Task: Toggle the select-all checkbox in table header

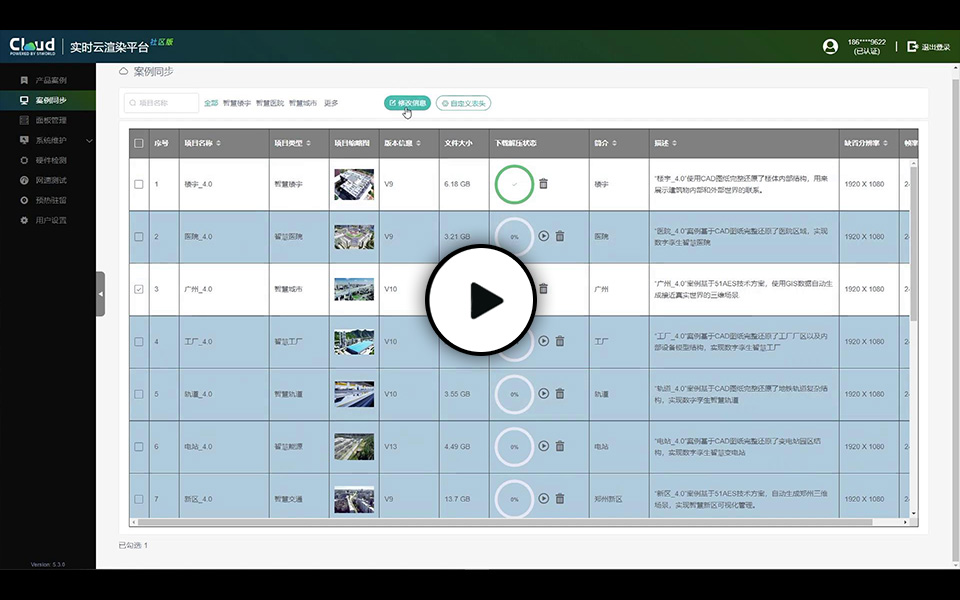Action: click(x=139, y=143)
